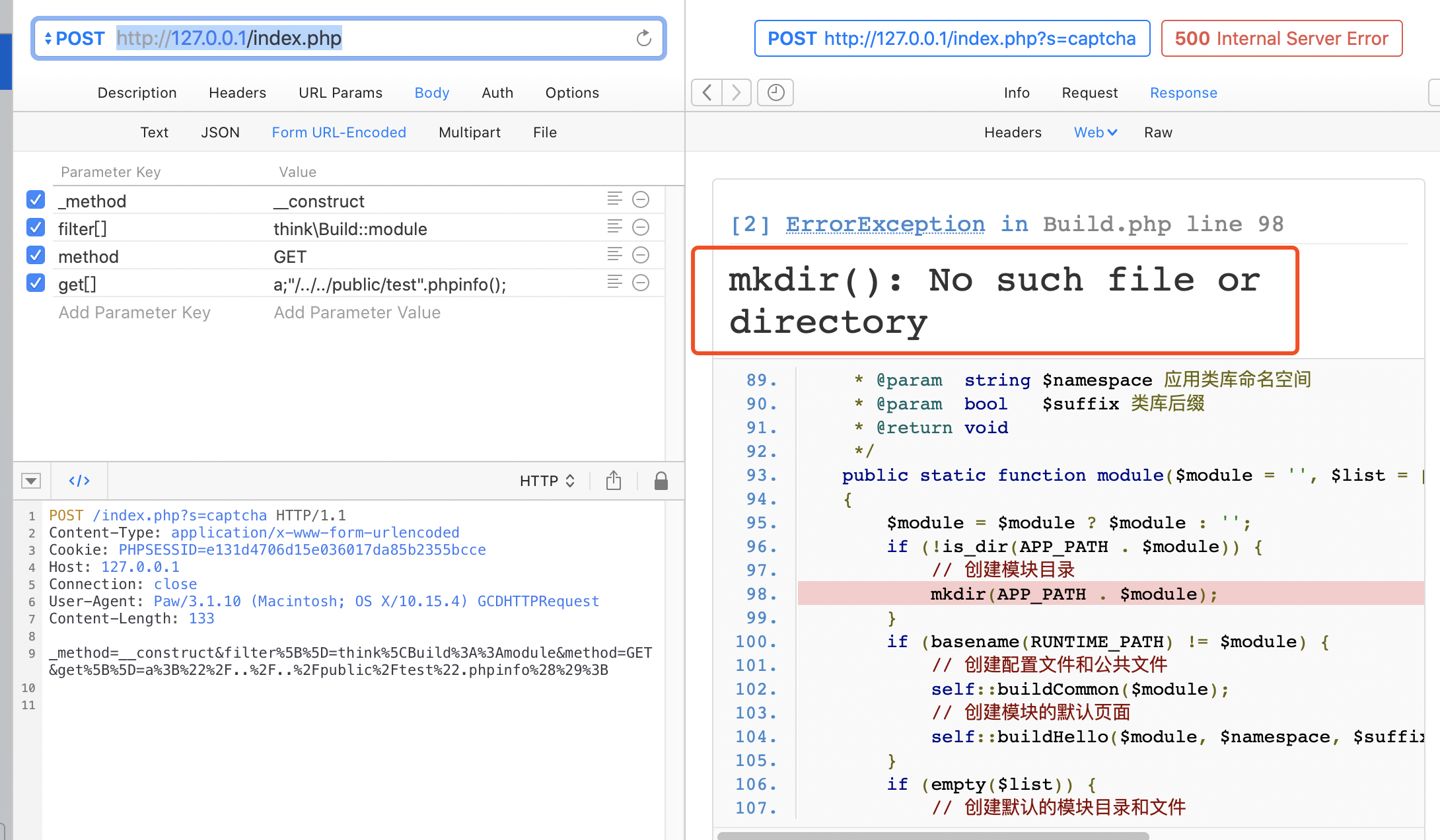Image resolution: width=1440 pixels, height=840 pixels.
Task: Switch to the Headers request tab
Action: pyautogui.click(x=237, y=92)
